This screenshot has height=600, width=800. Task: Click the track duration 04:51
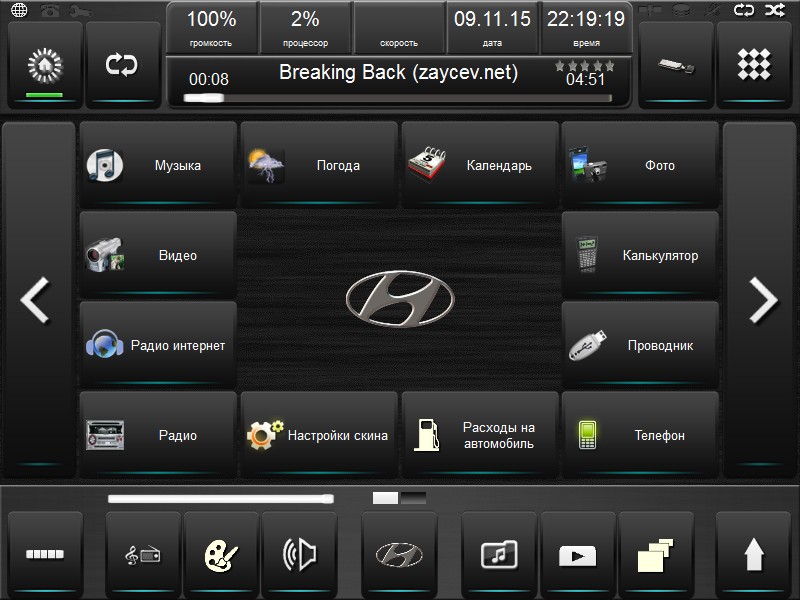585,80
